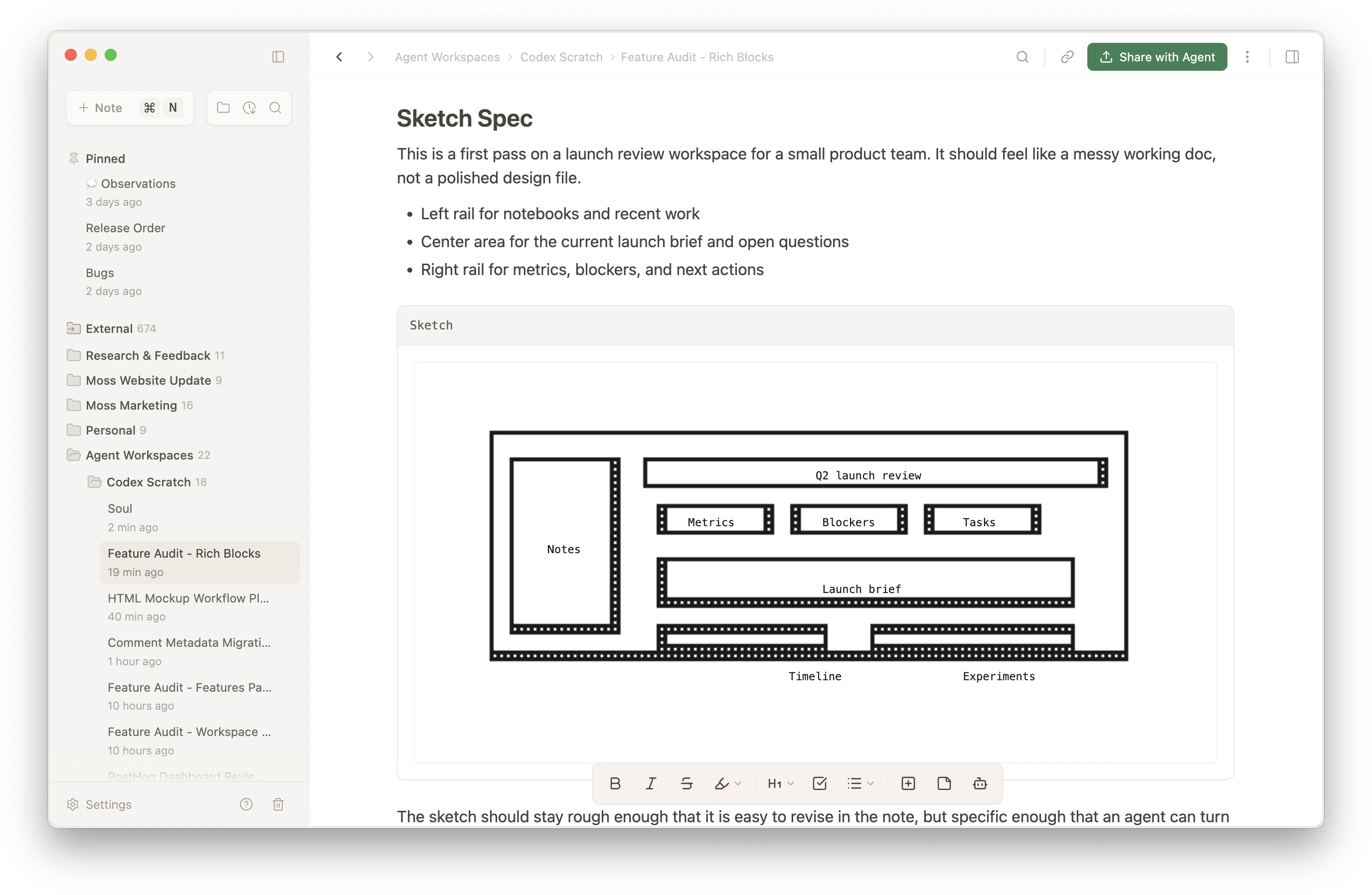Select the highlighter pen tool
This screenshot has width=1372, height=895.
[x=722, y=783]
